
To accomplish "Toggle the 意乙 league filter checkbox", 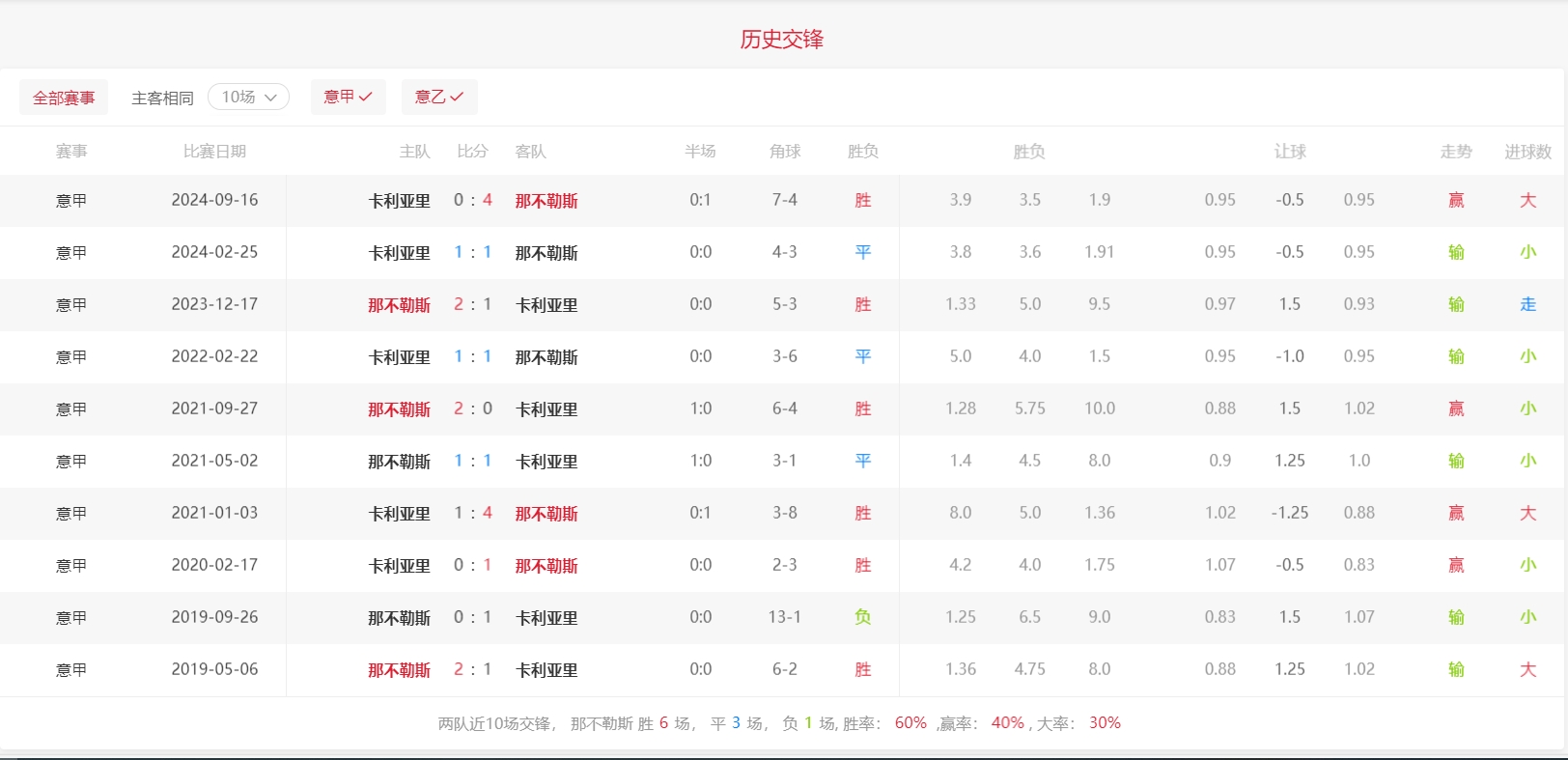I will 439,97.
